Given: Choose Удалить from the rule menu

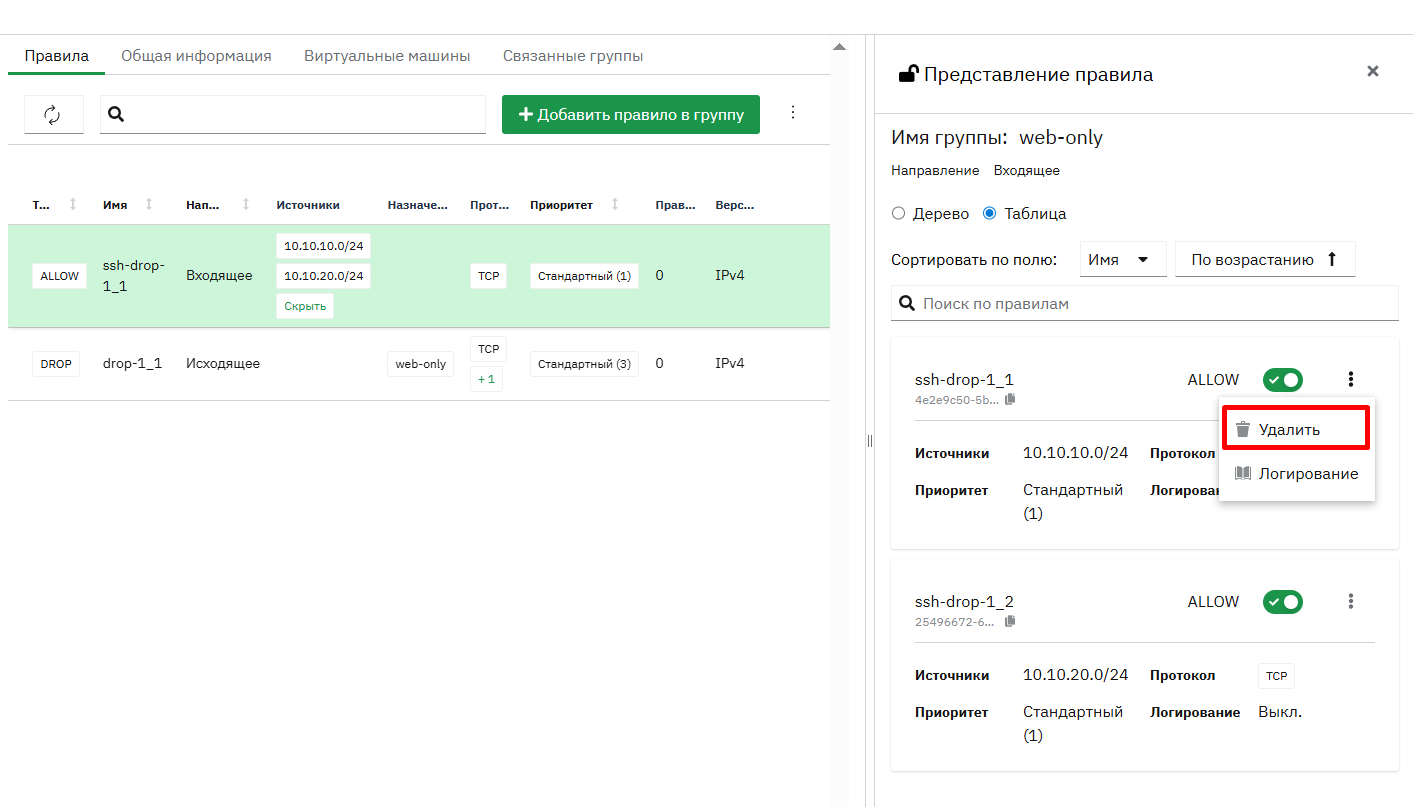Looking at the screenshot, I should coord(1295,429).
